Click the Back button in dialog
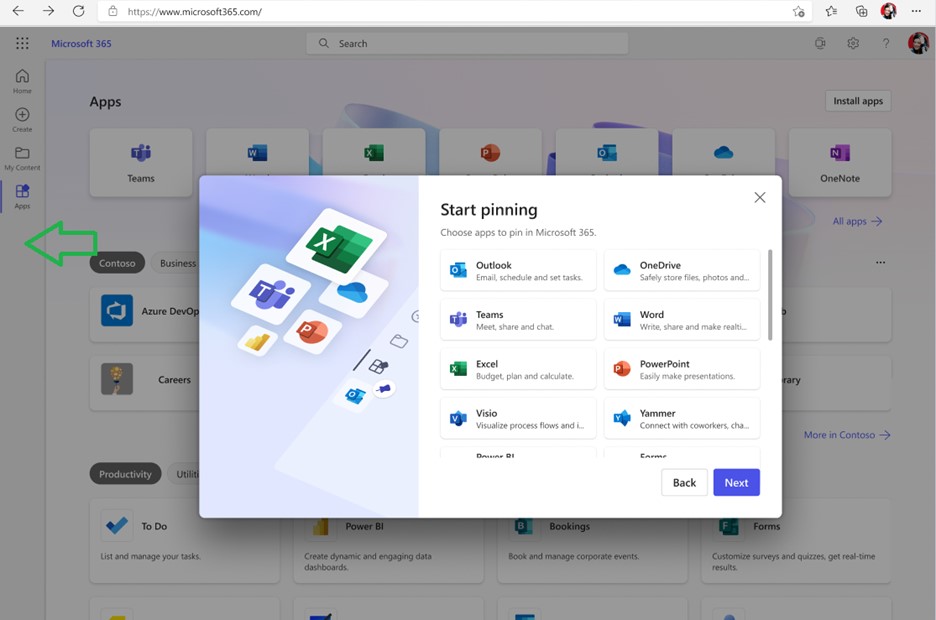 [x=684, y=482]
